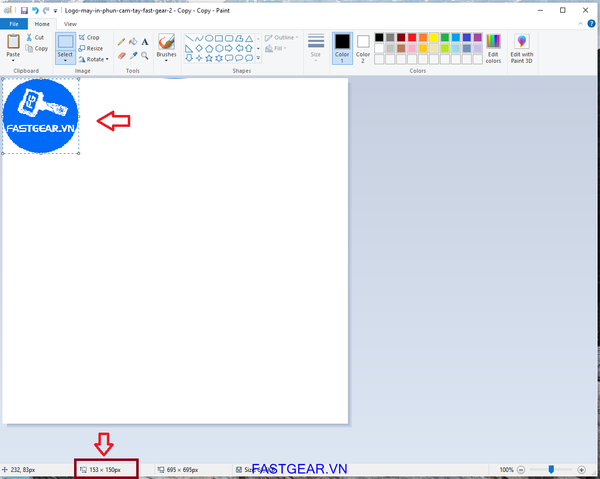The width and height of the screenshot is (600, 479).
Task: Open the shape Outline dropdown
Action: click(x=281, y=37)
